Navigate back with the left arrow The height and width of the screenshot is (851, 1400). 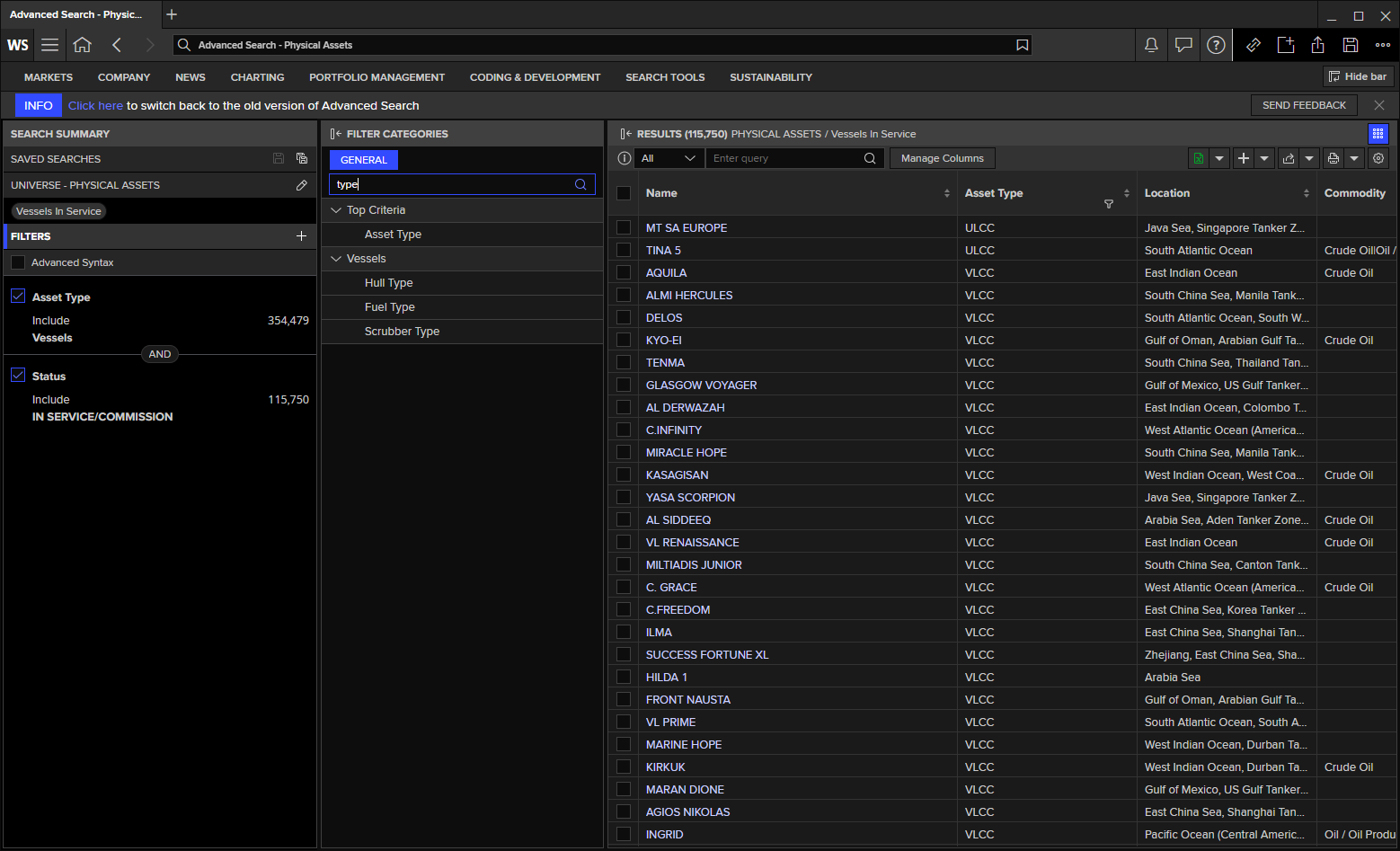click(117, 45)
